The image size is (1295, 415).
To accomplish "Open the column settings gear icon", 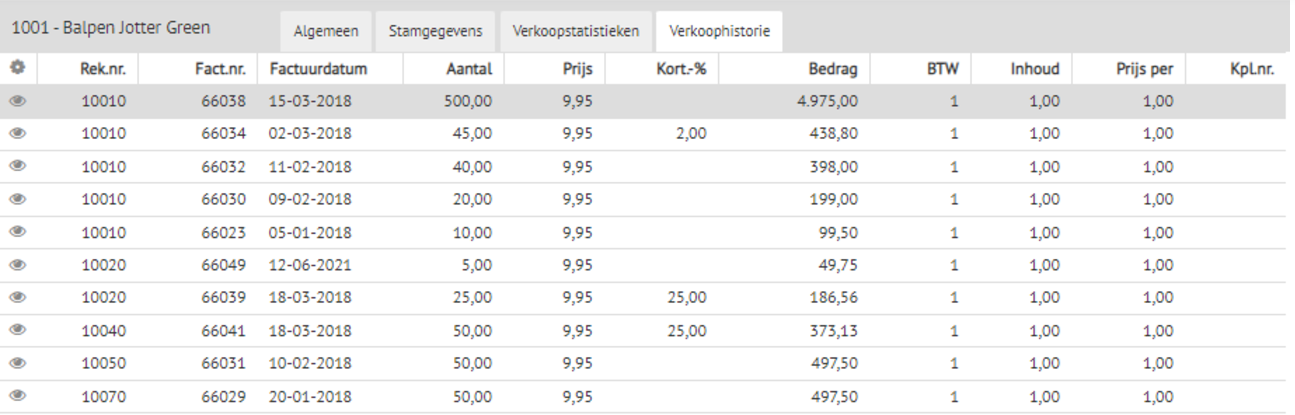I will (x=17, y=70).
